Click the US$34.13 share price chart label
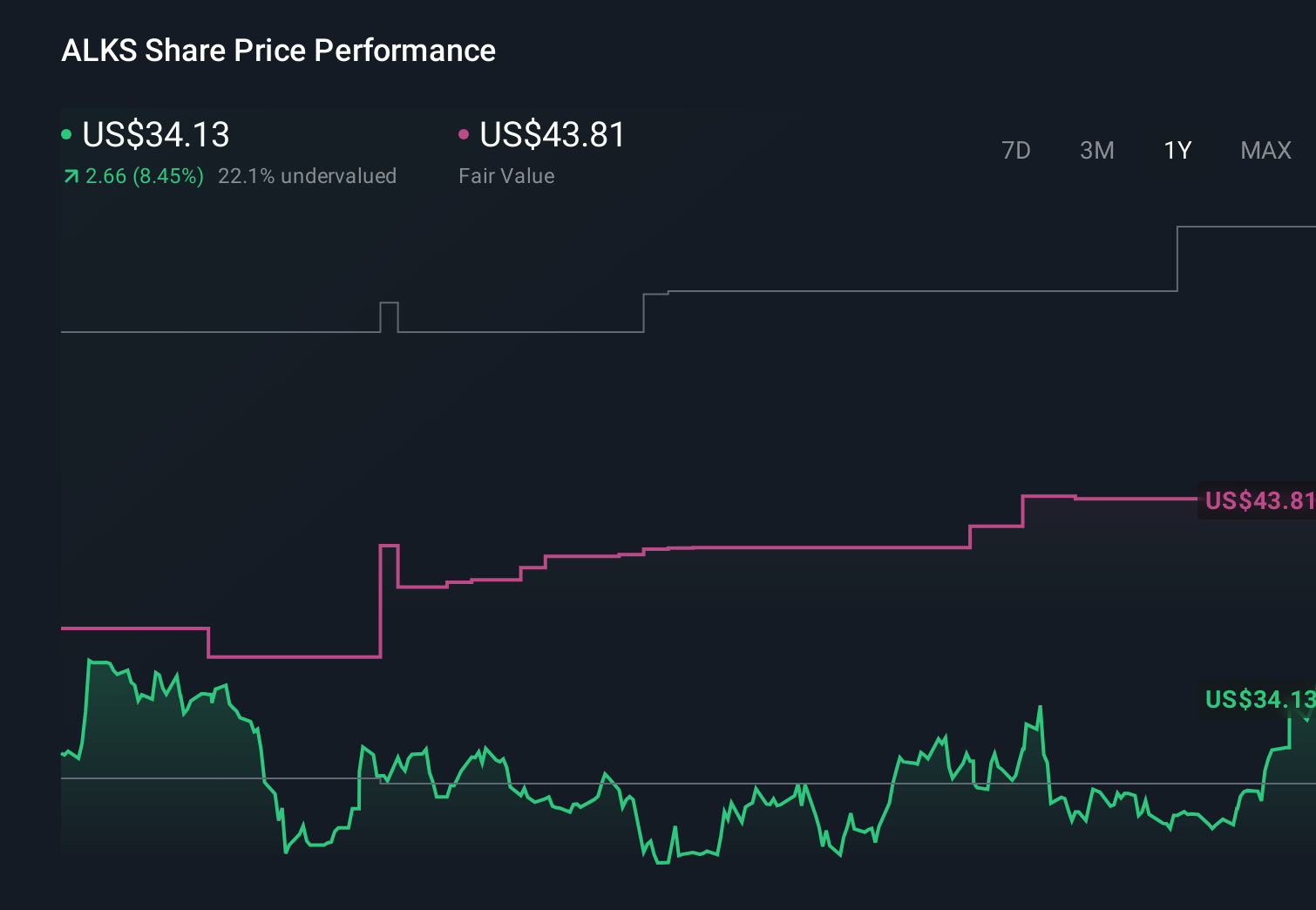 [x=1258, y=700]
